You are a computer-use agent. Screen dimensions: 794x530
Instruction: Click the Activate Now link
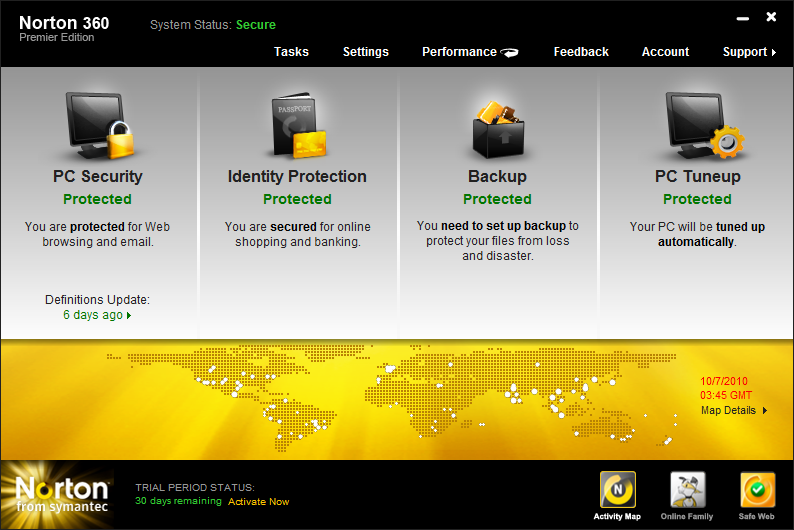(x=258, y=501)
